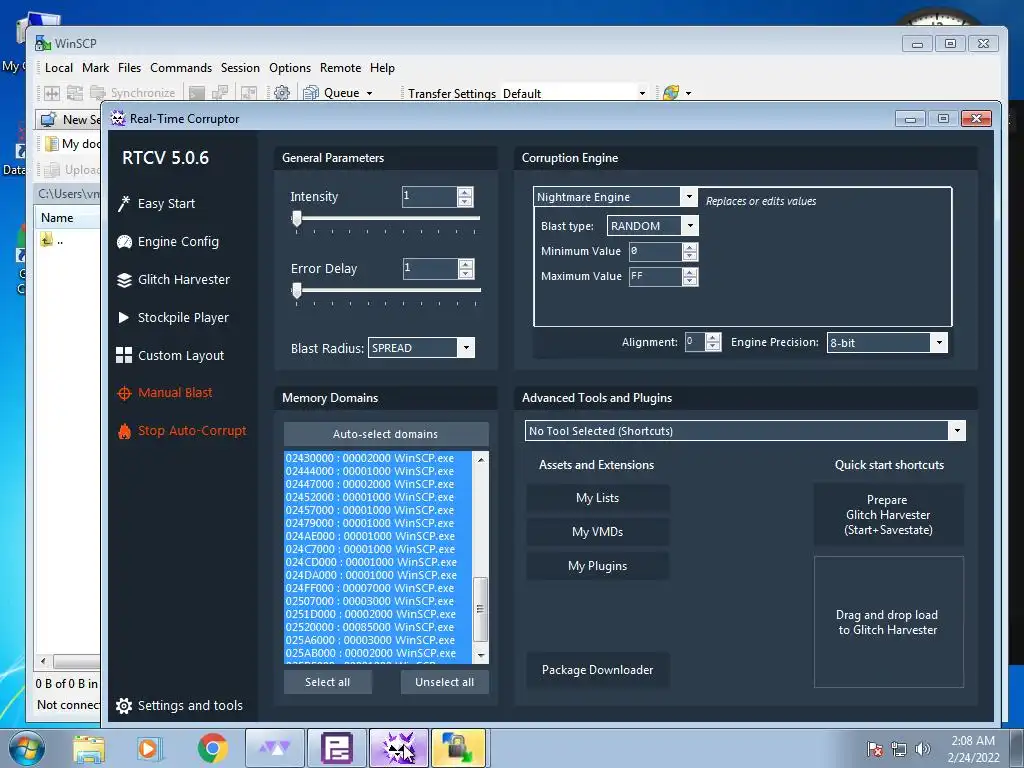Open WinSCP Options menu

coord(290,68)
